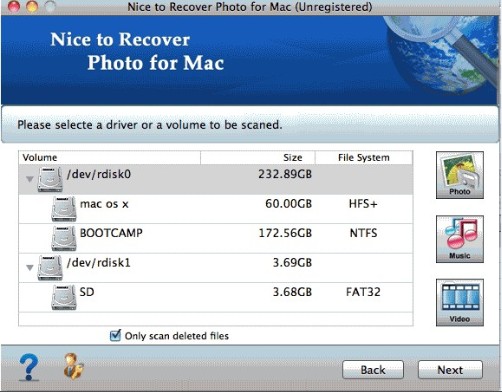Minimize the window with the yellow button
This screenshot has width=502, height=392.
[32, 6]
